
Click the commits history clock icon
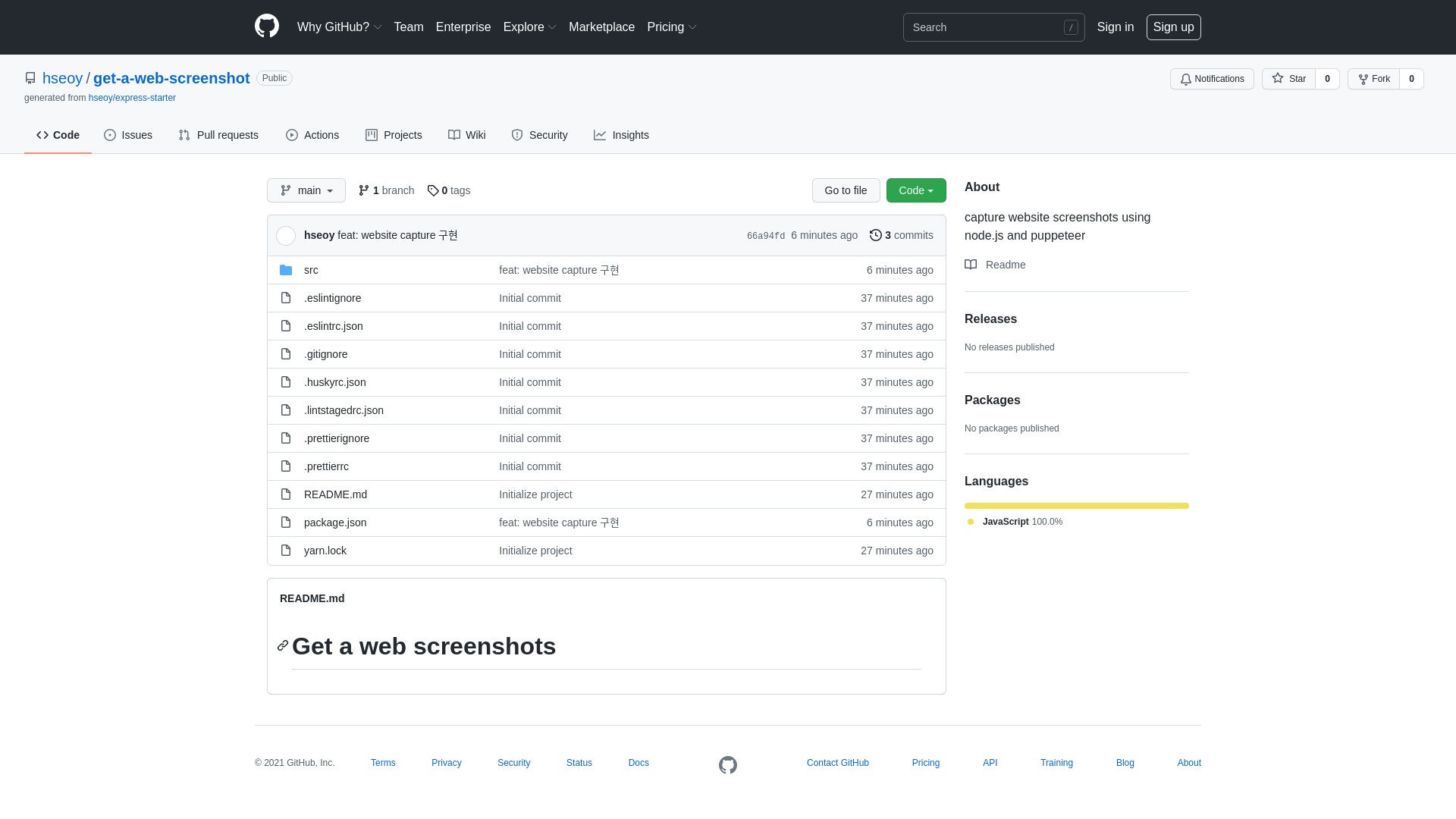pyautogui.click(x=875, y=235)
